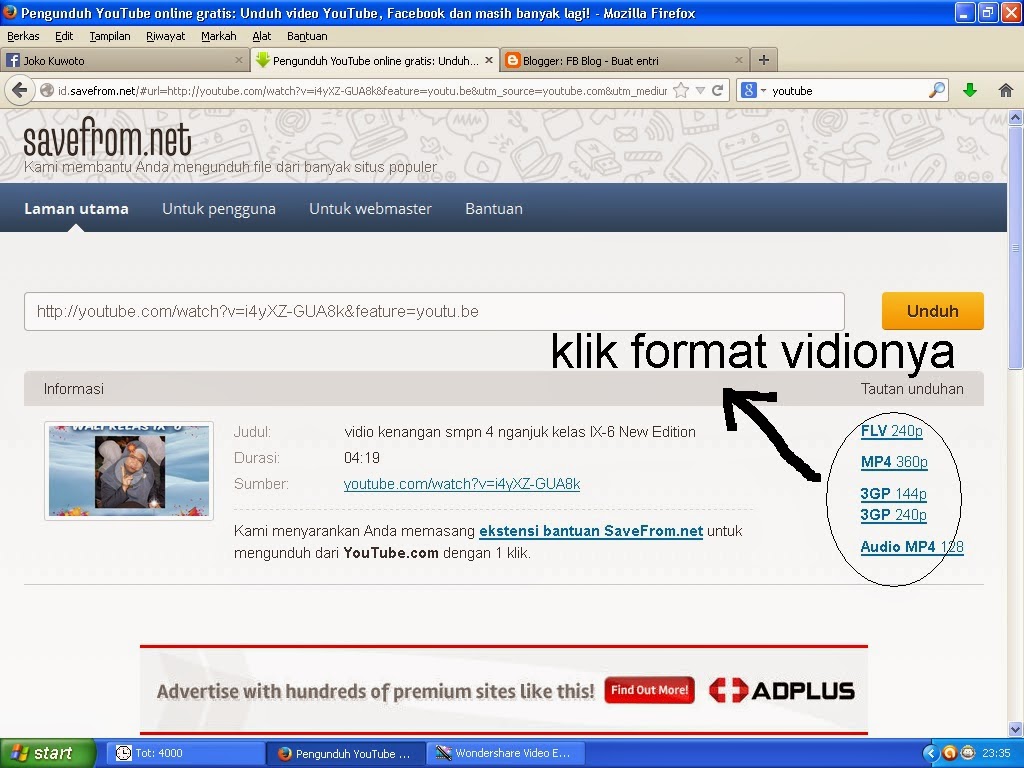Download the MP4 360p format

point(894,462)
